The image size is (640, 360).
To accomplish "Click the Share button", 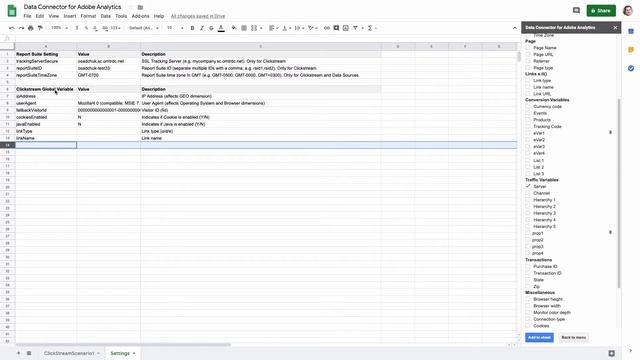I will click(601, 11).
